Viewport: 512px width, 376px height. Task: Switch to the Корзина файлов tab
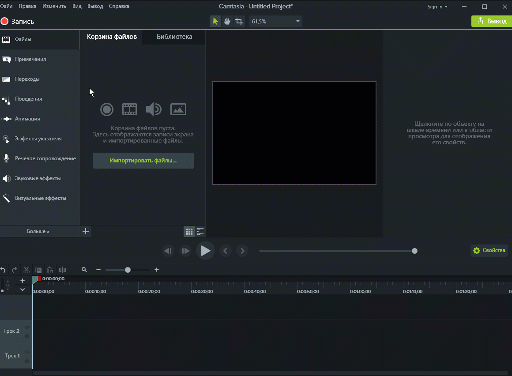pyautogui.click(x=112, y=37)
